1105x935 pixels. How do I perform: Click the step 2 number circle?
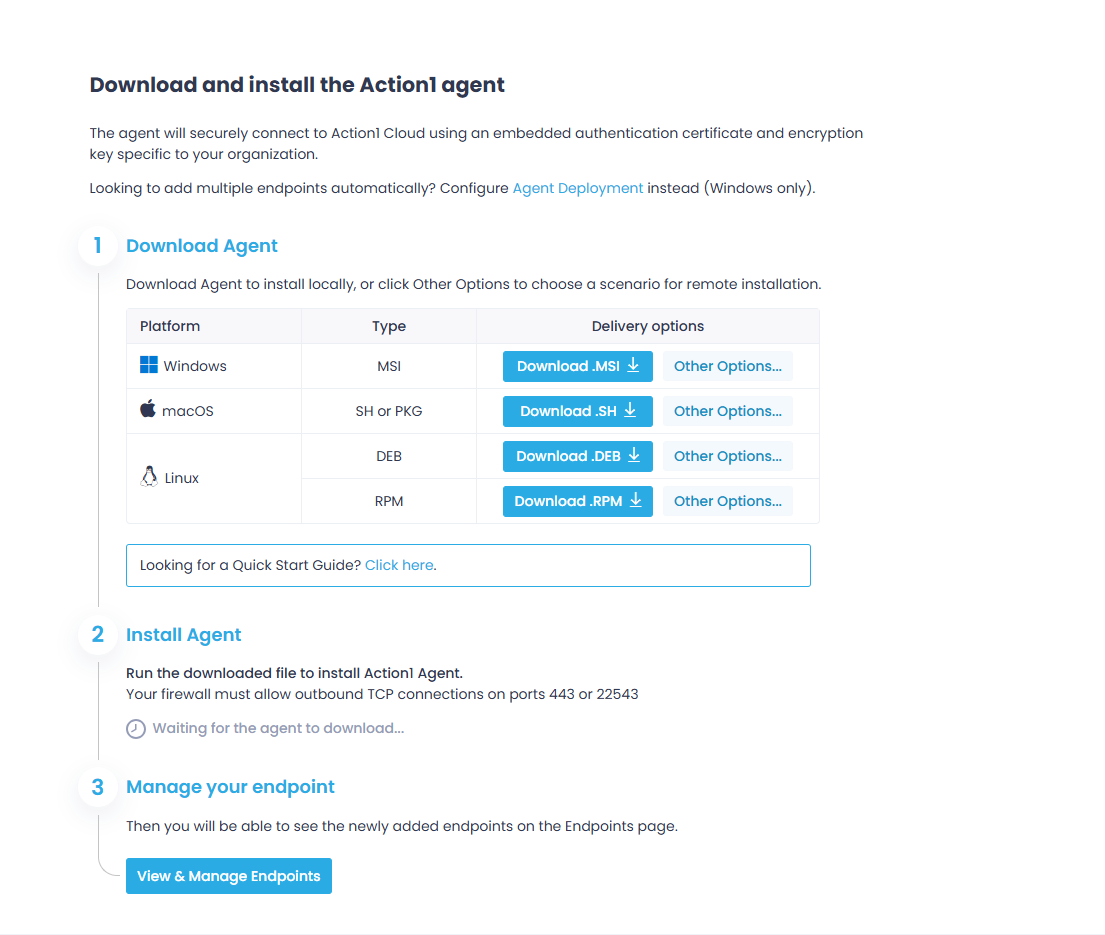[x=98, y=635]
